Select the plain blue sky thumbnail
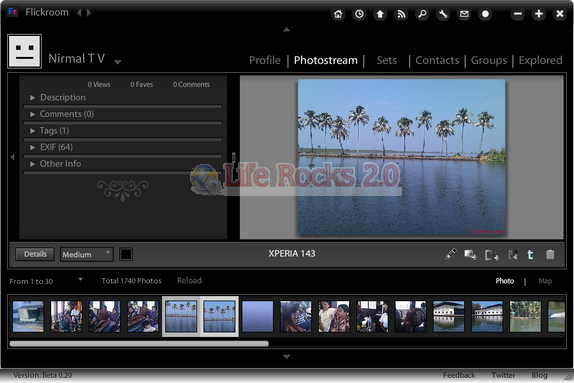 pos(258,317)
